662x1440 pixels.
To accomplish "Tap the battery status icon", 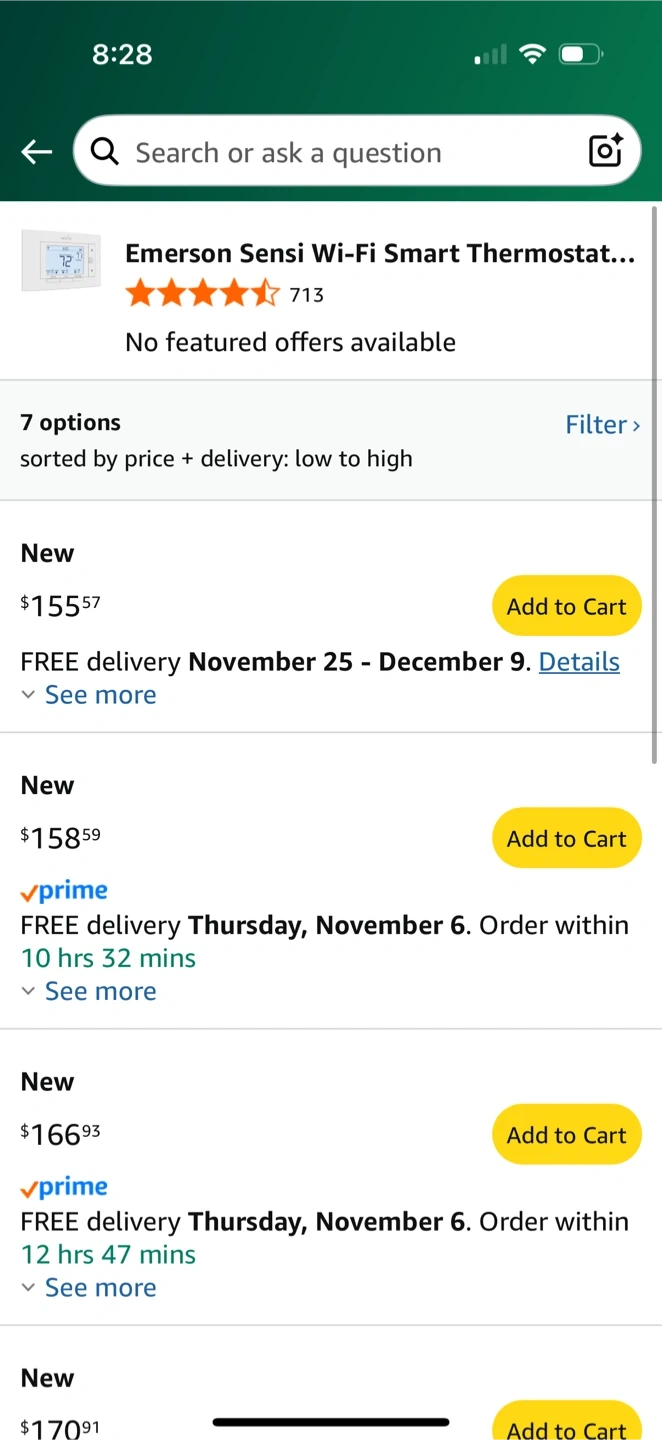I will point(582,55).
